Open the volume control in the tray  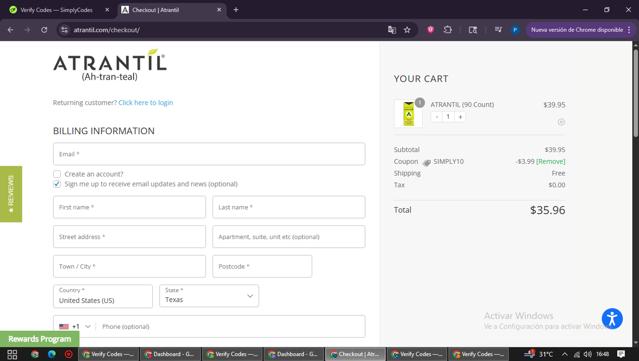click(x=587, y=354)
